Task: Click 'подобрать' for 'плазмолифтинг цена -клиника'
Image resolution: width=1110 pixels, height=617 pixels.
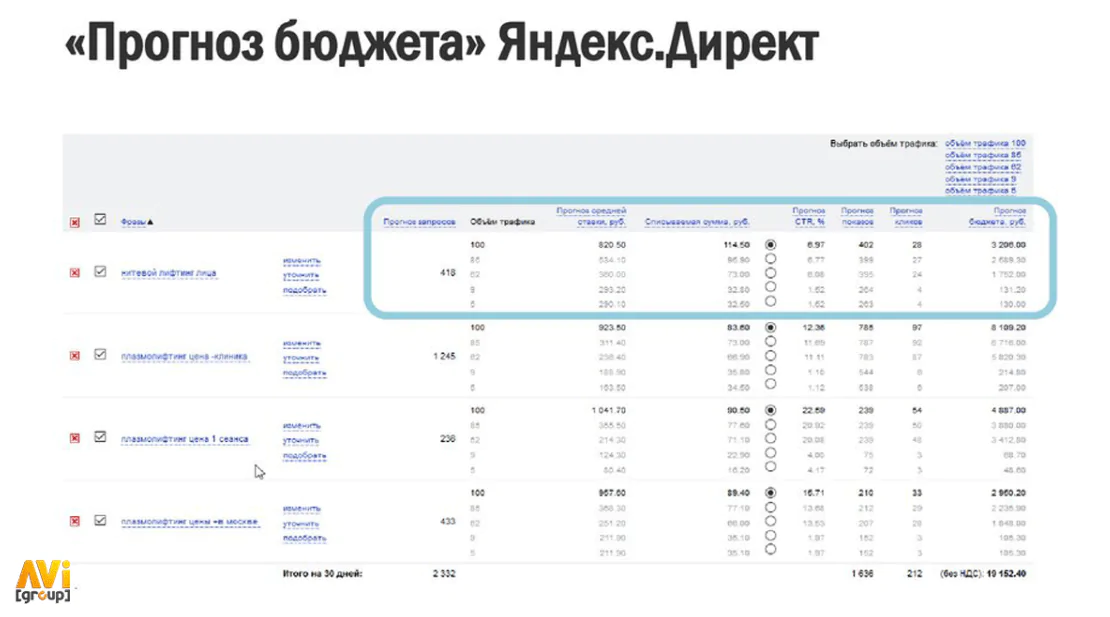Action: (304, 373)
